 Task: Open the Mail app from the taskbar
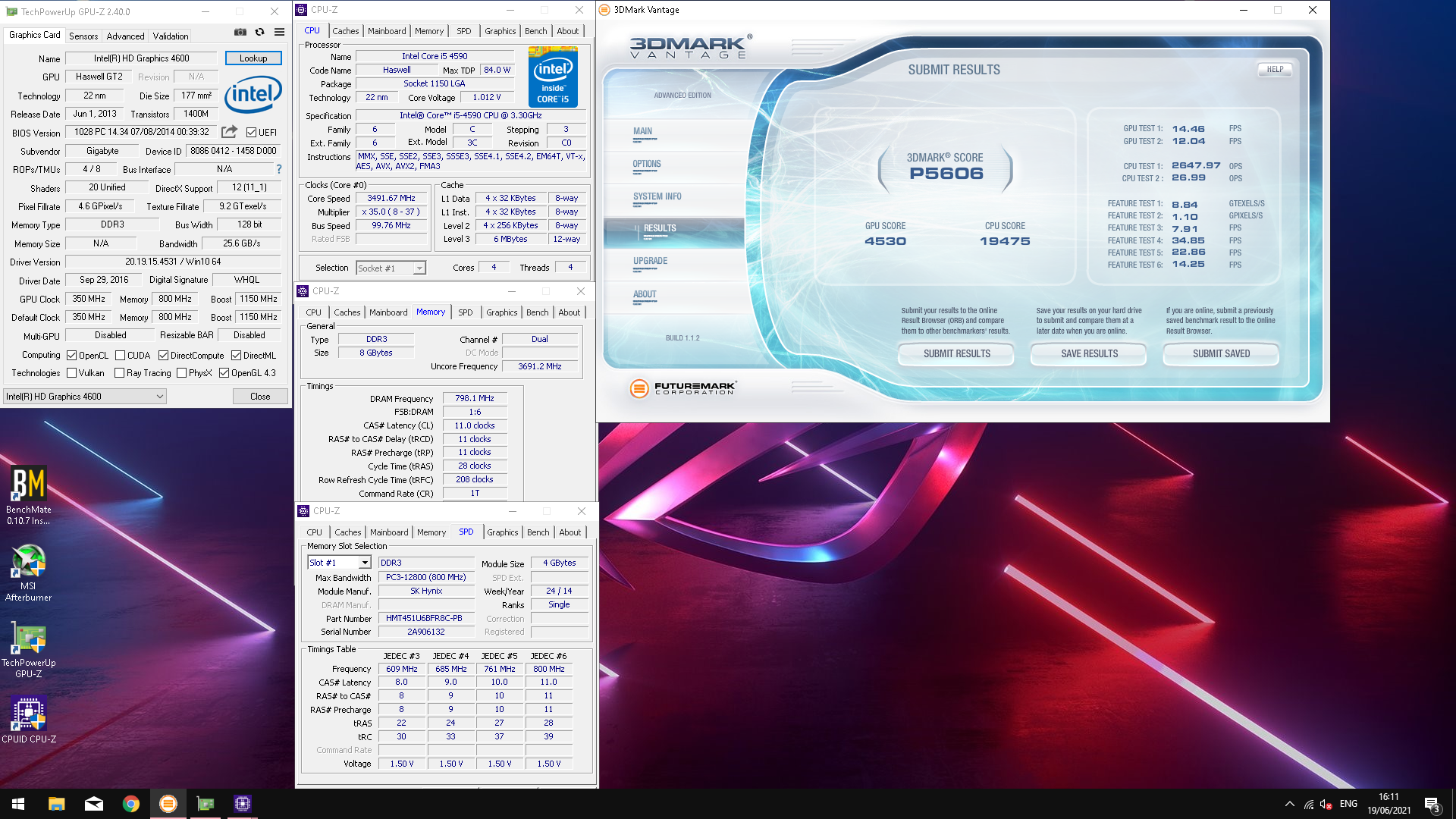point(93,804)
